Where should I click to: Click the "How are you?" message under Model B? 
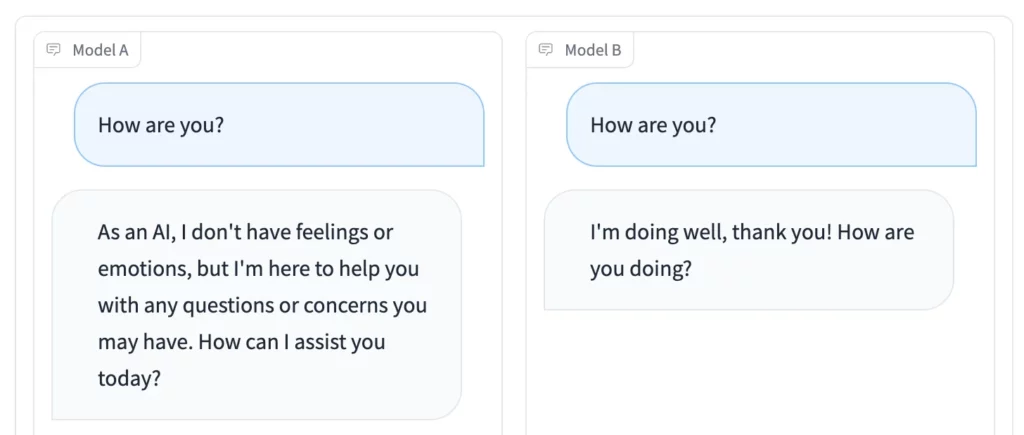point(653,126)
